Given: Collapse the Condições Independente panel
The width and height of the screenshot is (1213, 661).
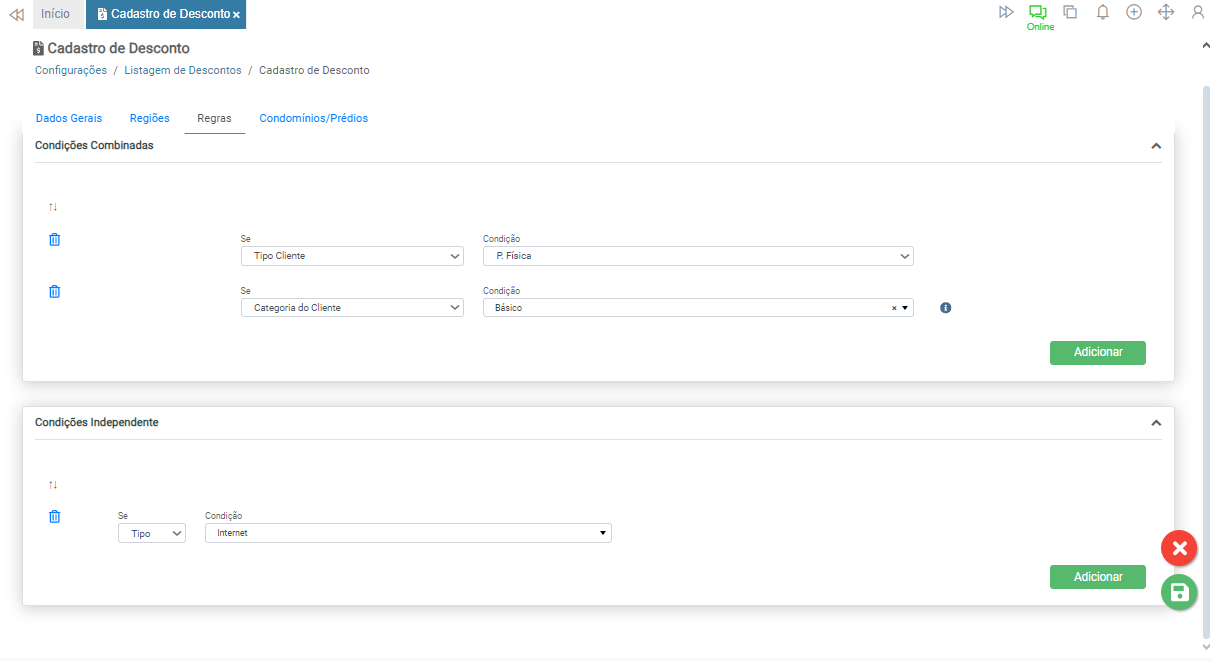Looking at the screenshot, I should [x=1156, y=423].
